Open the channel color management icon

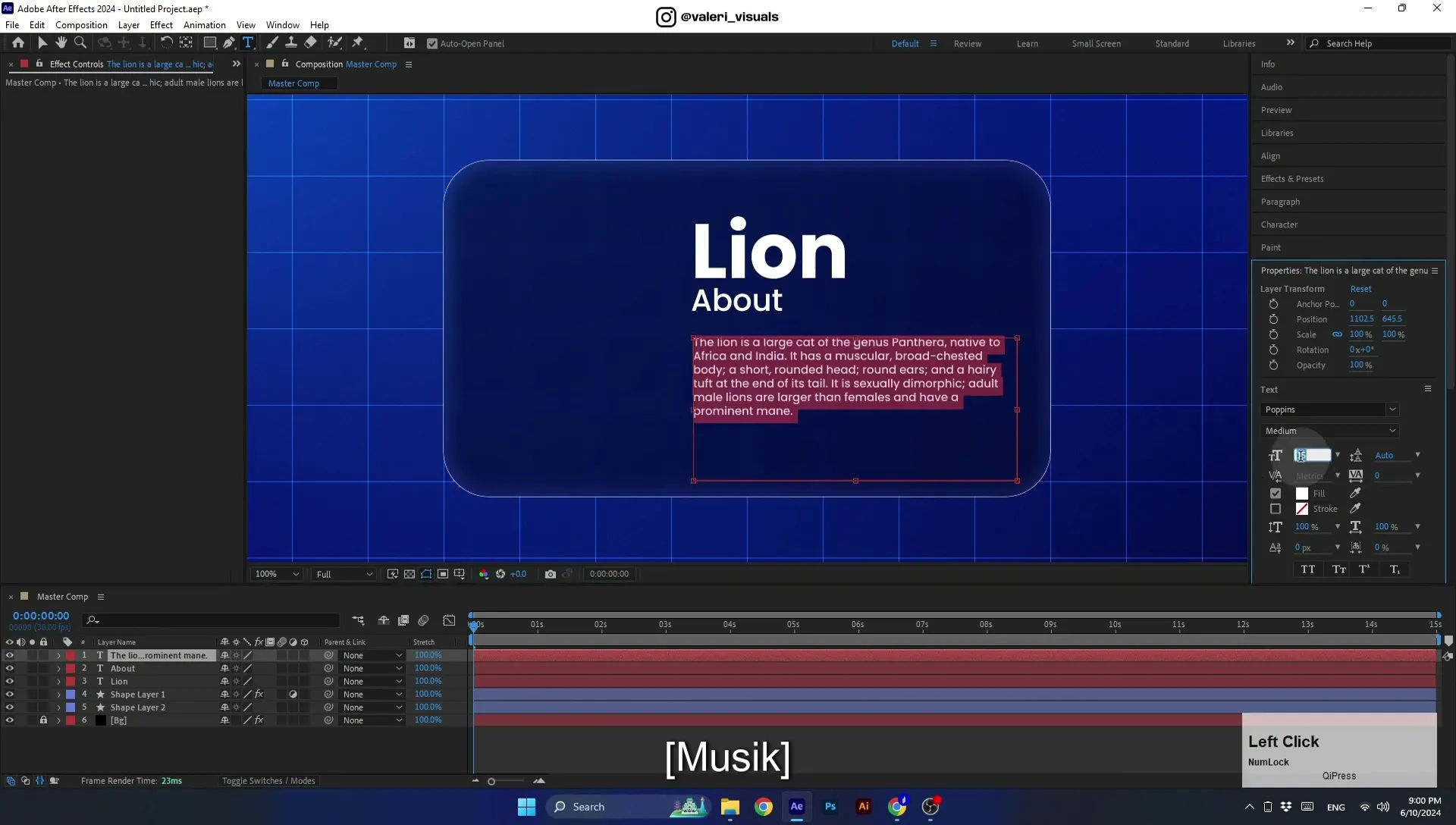click(x=484, y=574)
